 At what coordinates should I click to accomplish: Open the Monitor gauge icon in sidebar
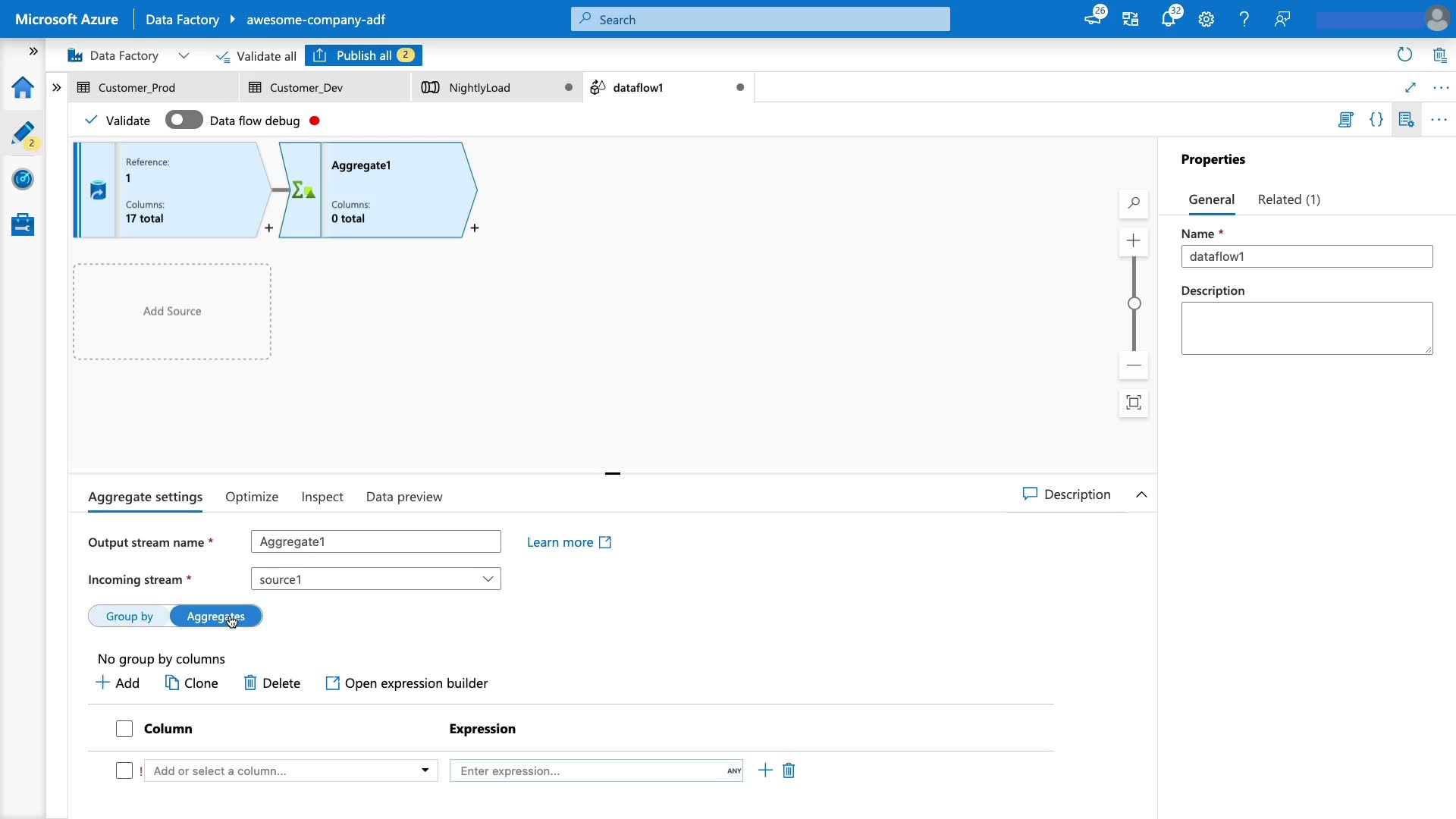pos(23,180)
